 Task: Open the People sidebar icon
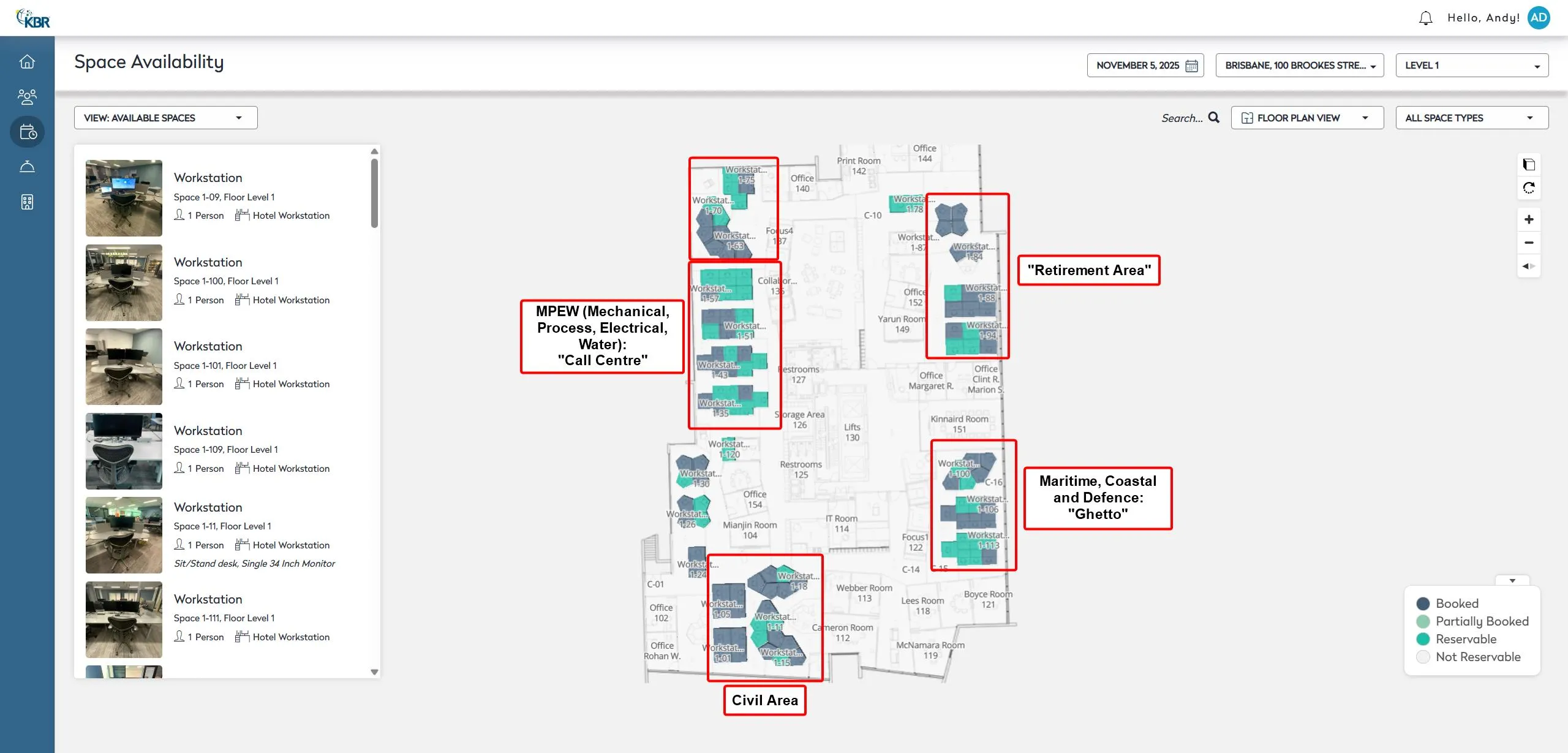point(27,96)
